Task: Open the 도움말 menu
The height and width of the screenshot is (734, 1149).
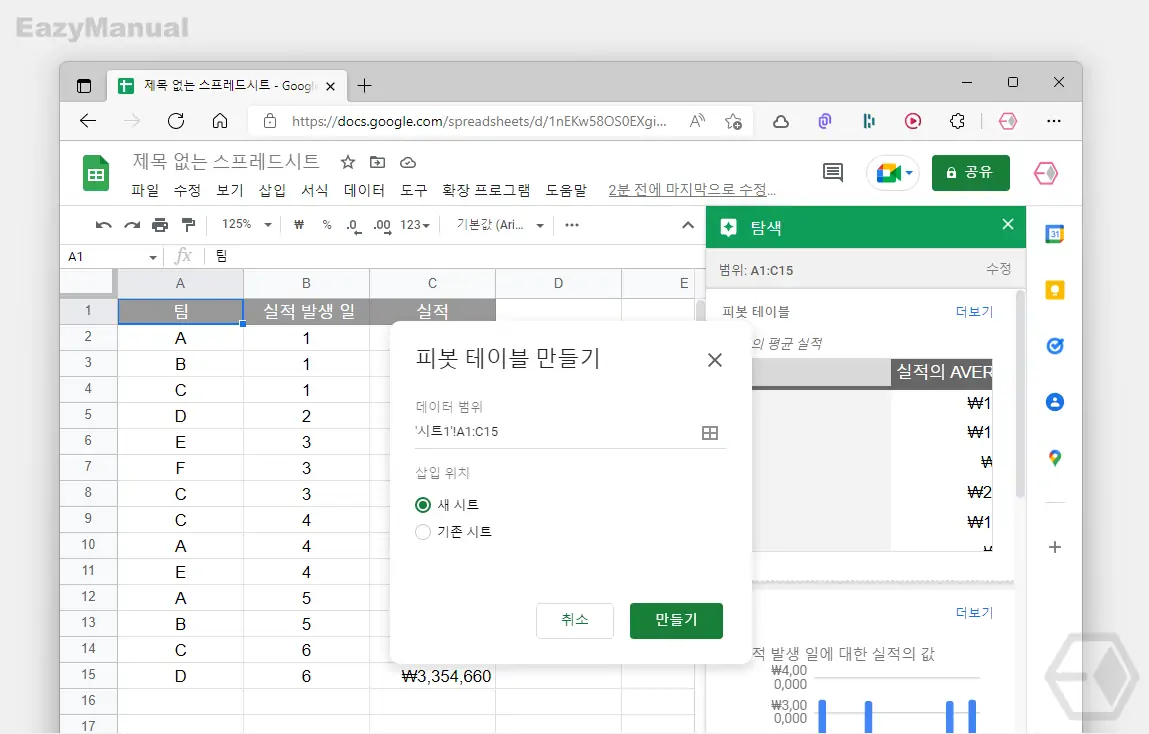Action: [566, 190]
